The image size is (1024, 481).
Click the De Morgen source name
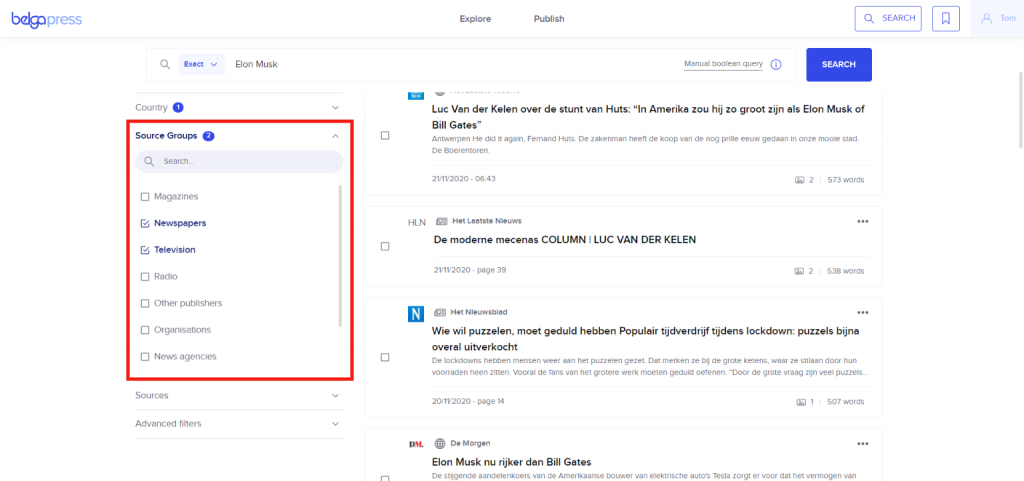point(470,444)
